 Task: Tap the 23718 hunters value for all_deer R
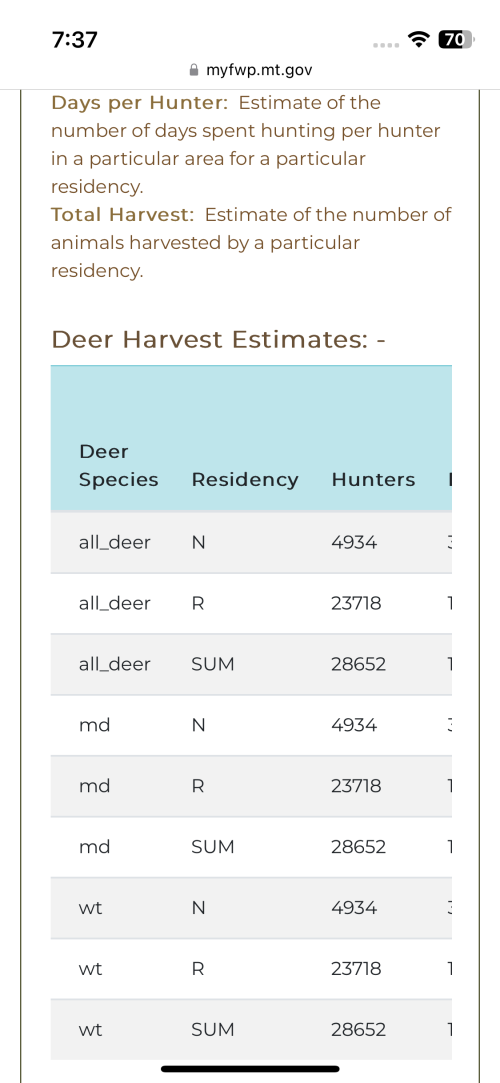tap(356, 604)
